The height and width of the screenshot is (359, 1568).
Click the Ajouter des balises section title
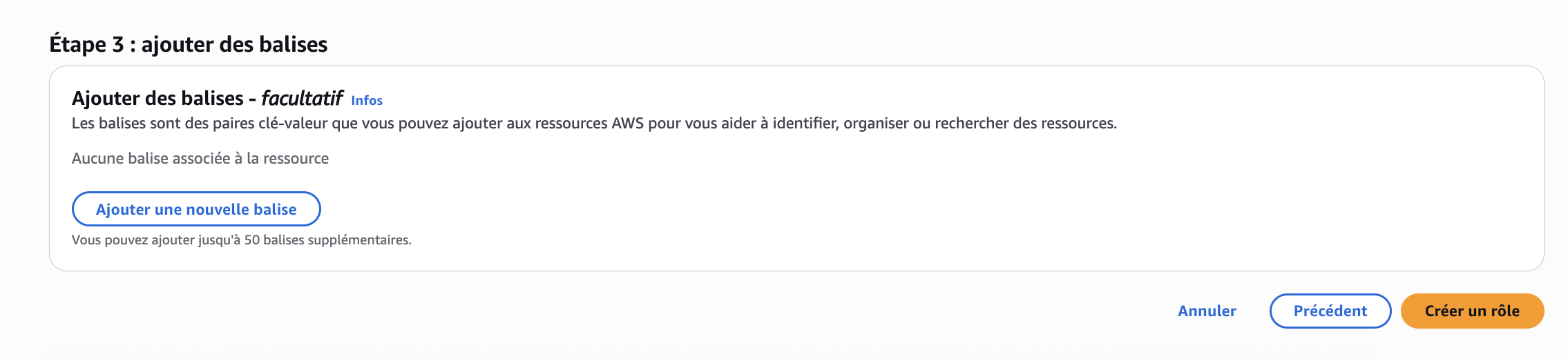(157, 99)
